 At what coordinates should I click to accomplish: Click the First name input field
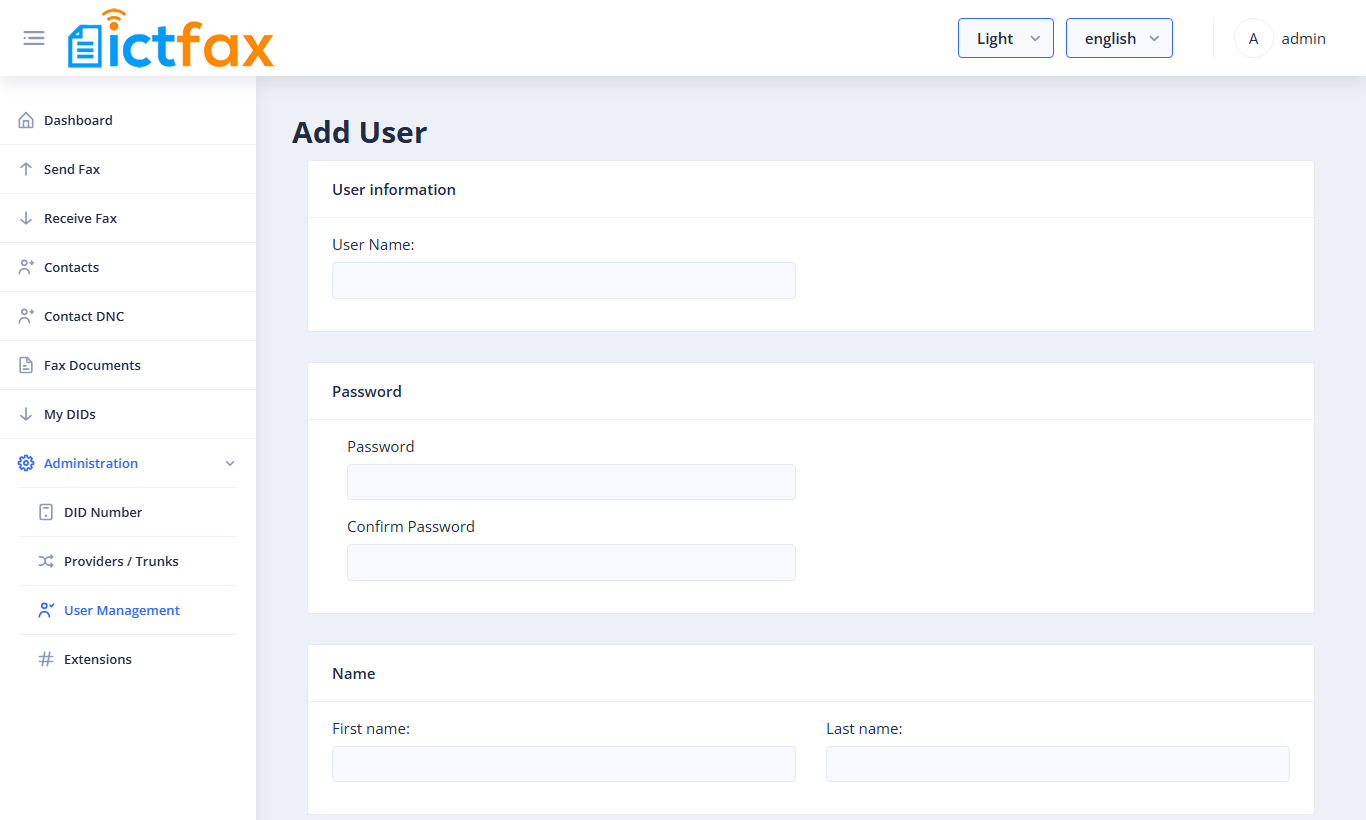click(564, 764)
